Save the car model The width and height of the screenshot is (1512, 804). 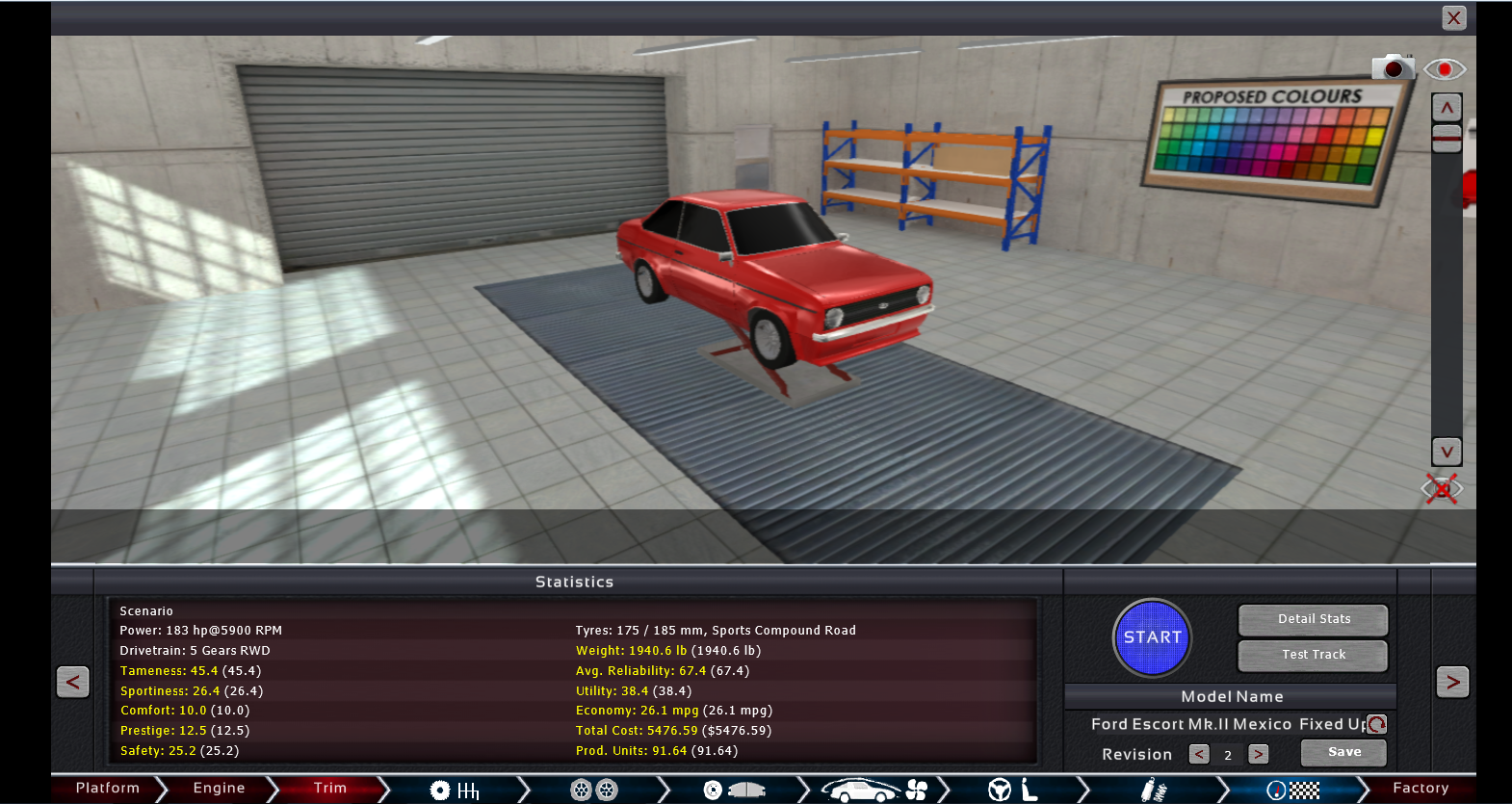coord(1344,753)
